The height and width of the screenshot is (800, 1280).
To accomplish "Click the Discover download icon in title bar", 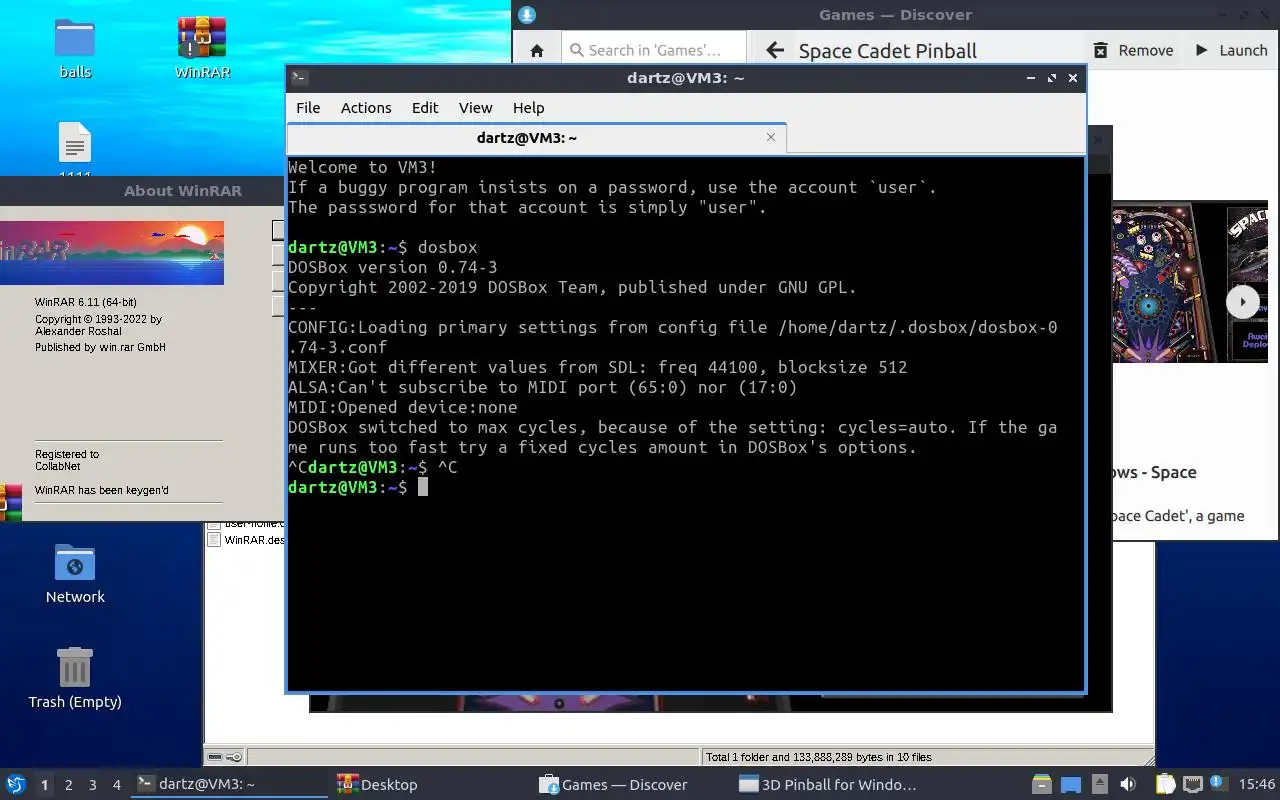I will point(527,15).
